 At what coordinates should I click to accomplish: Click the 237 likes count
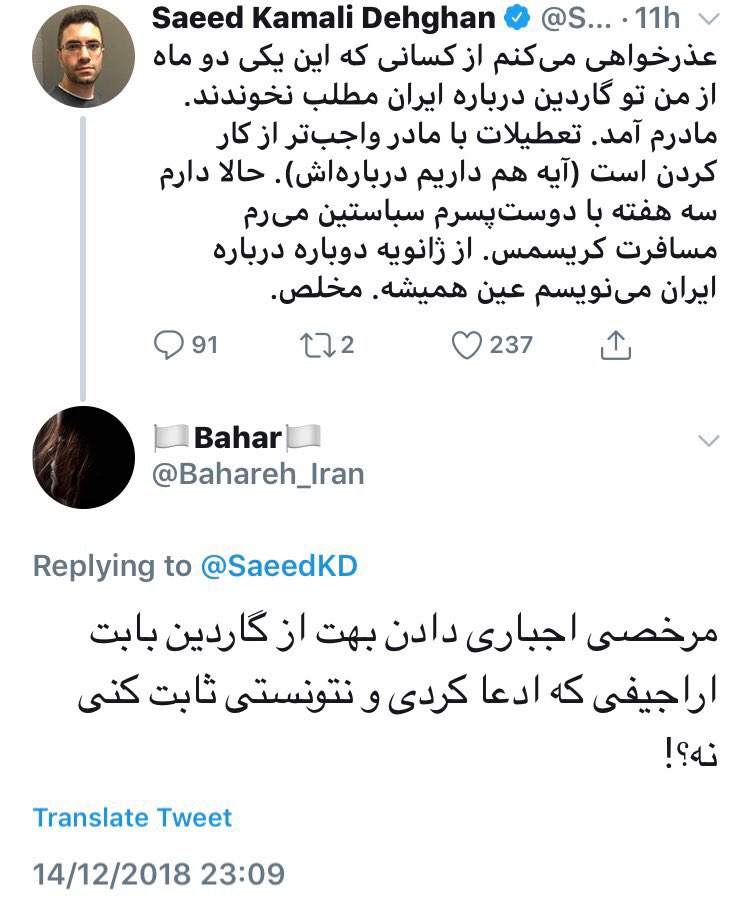(511, 345)
